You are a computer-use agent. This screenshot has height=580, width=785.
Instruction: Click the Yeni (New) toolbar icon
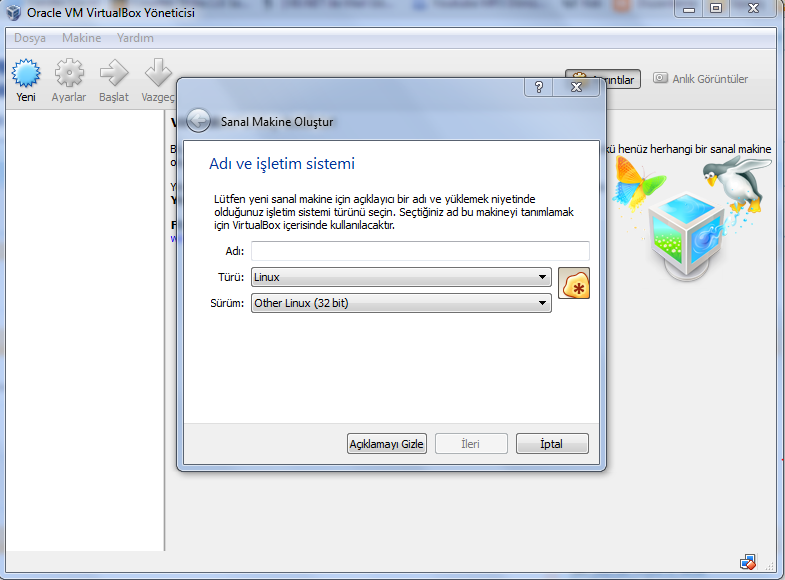[x=26, y=80]
